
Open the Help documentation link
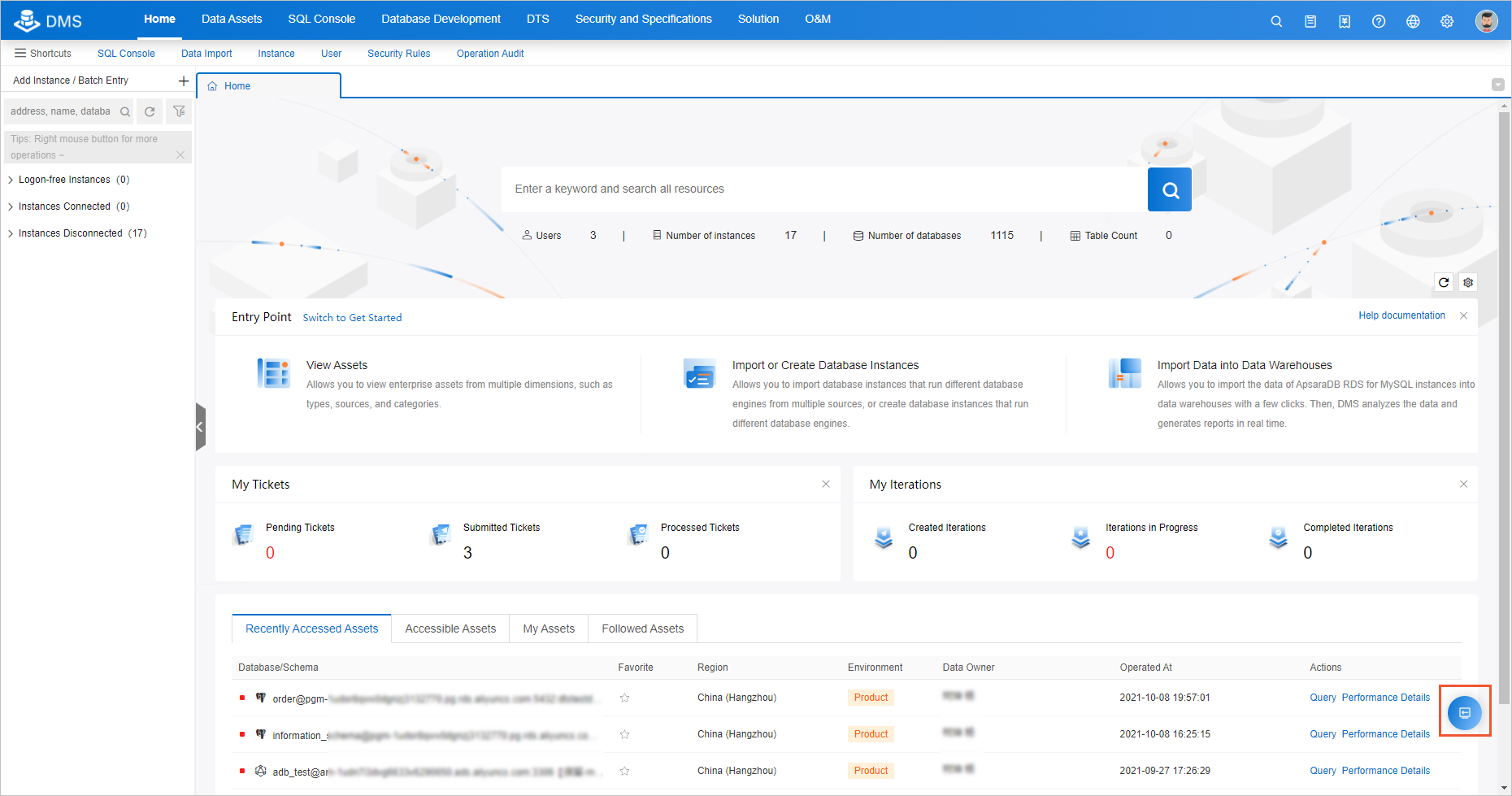coord(1402,315)
